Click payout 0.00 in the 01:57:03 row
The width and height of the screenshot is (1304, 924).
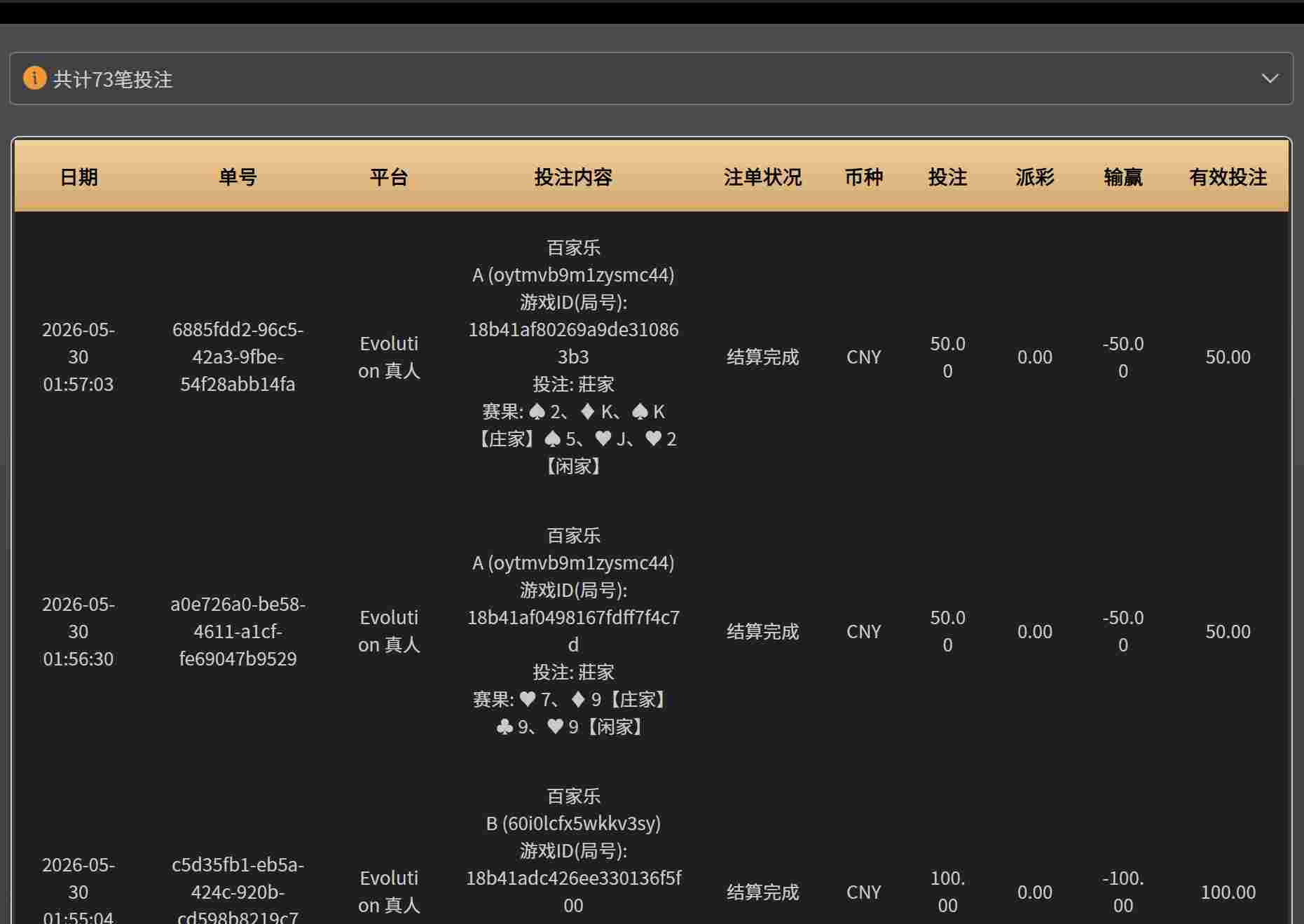[1035, 357]
